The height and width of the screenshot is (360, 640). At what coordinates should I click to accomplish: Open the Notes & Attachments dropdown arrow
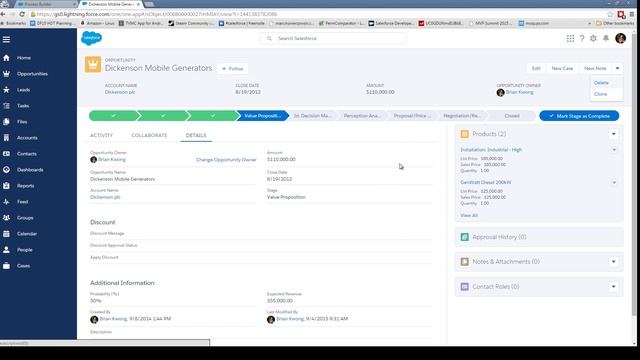(613, 262)
